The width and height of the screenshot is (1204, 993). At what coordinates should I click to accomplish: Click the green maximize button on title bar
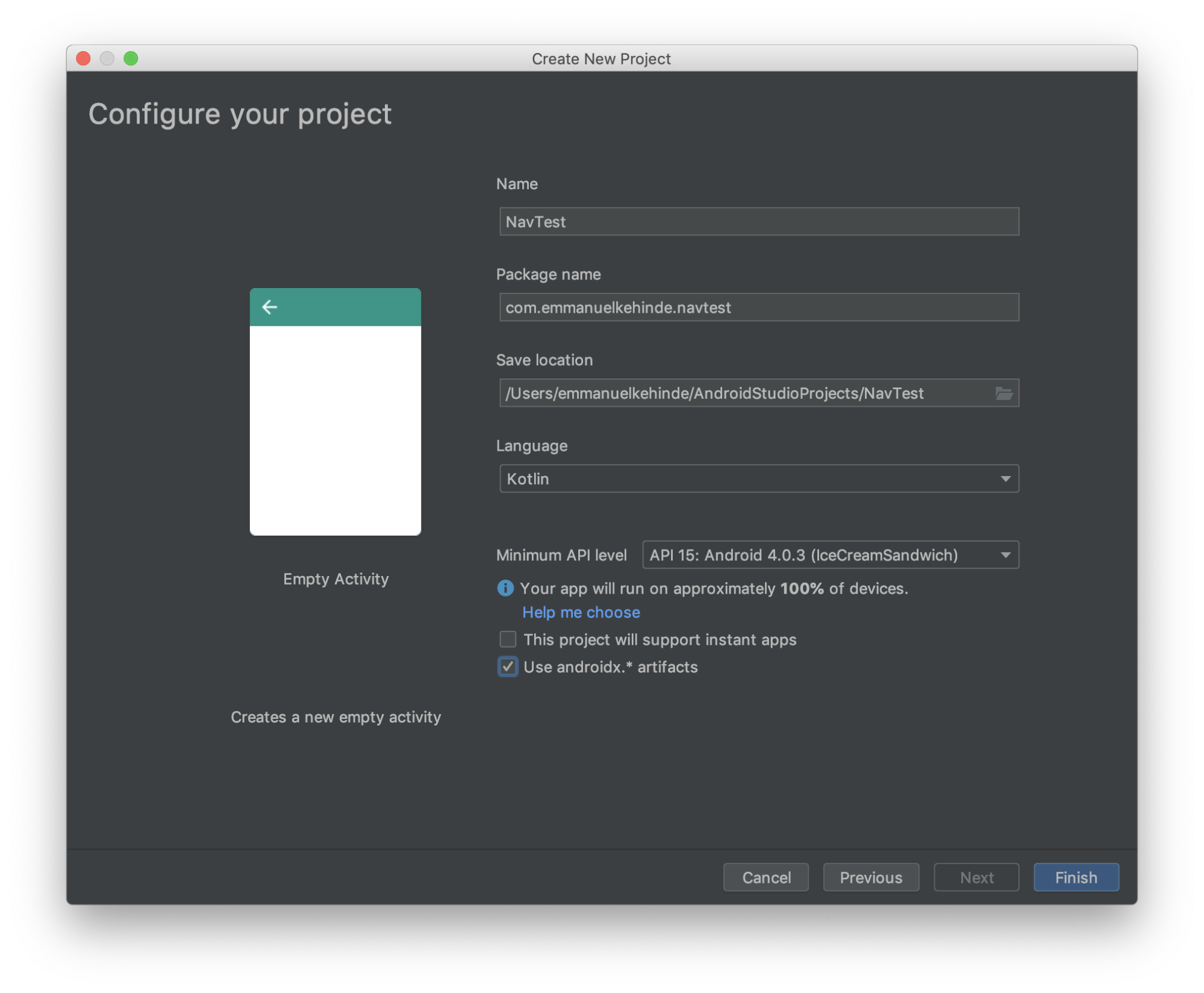(131, 58)
